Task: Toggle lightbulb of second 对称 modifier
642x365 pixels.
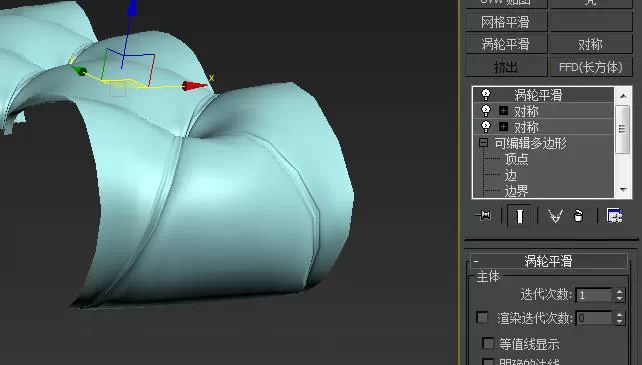Action: (x=486, y=127)
